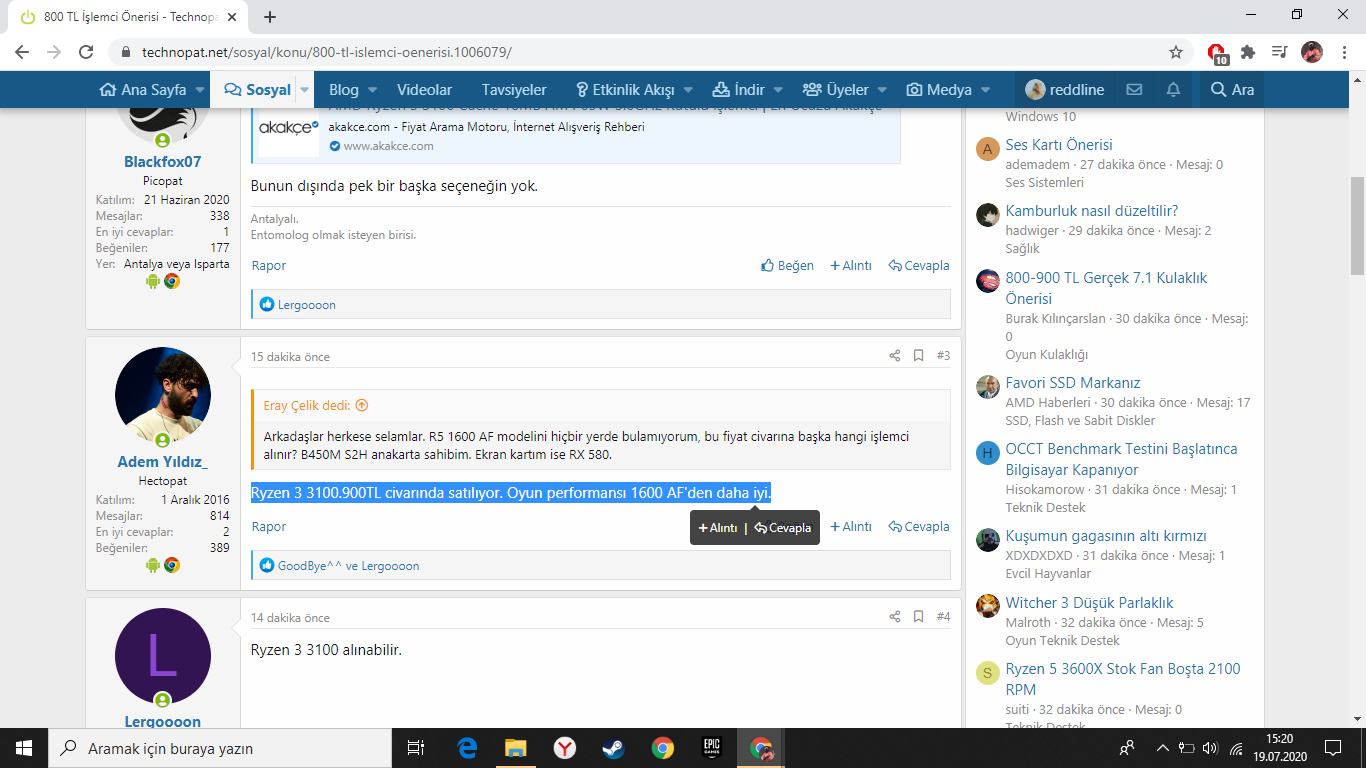The image size is (1366, 768).
Task: Open the Evcil Hayvanlar category link
Action: tap(1048, 574)
